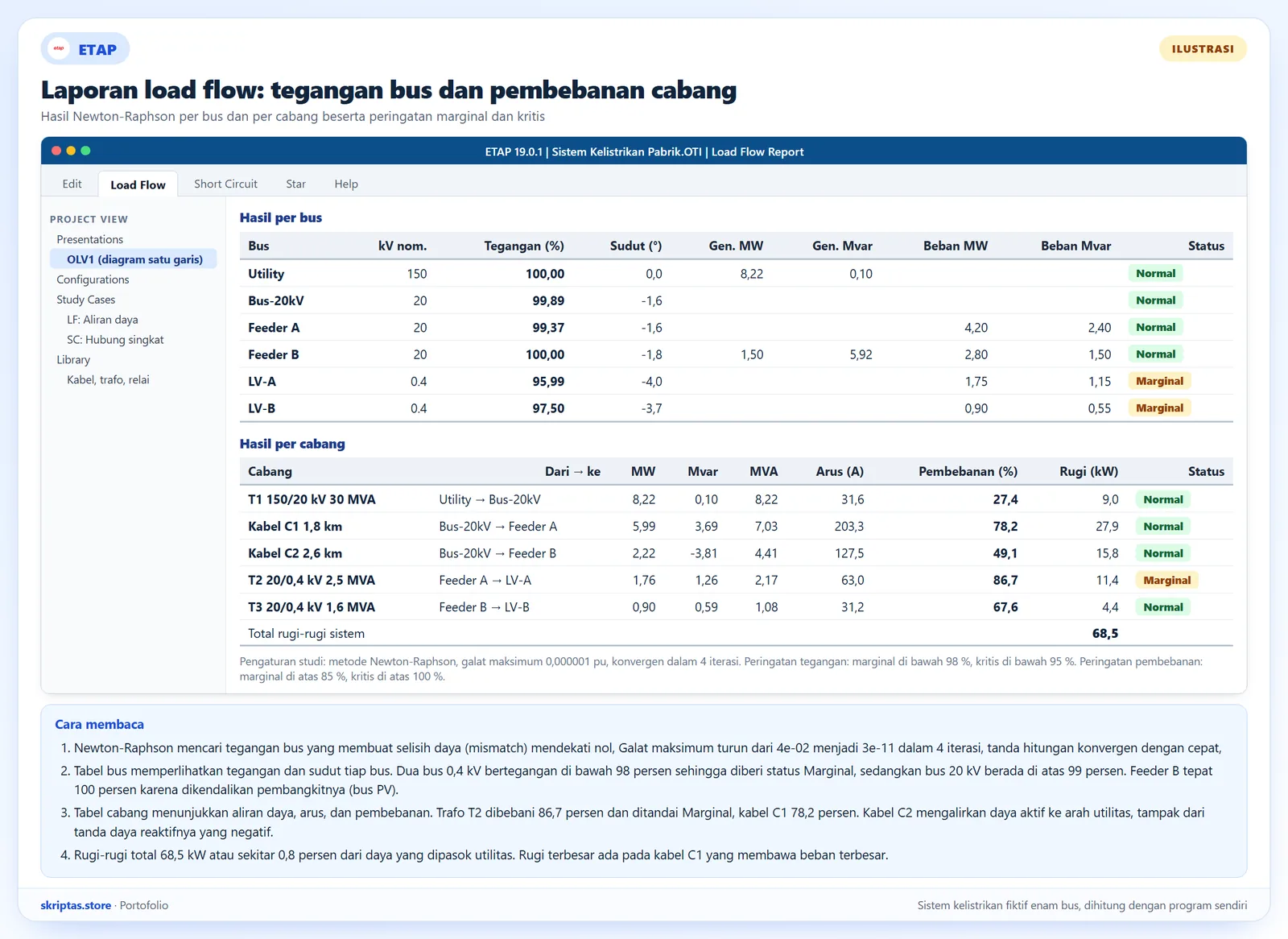
Task: Select branch Kabel C2 2,6 km
Action: pyautogui.click(x=295, y=553)
